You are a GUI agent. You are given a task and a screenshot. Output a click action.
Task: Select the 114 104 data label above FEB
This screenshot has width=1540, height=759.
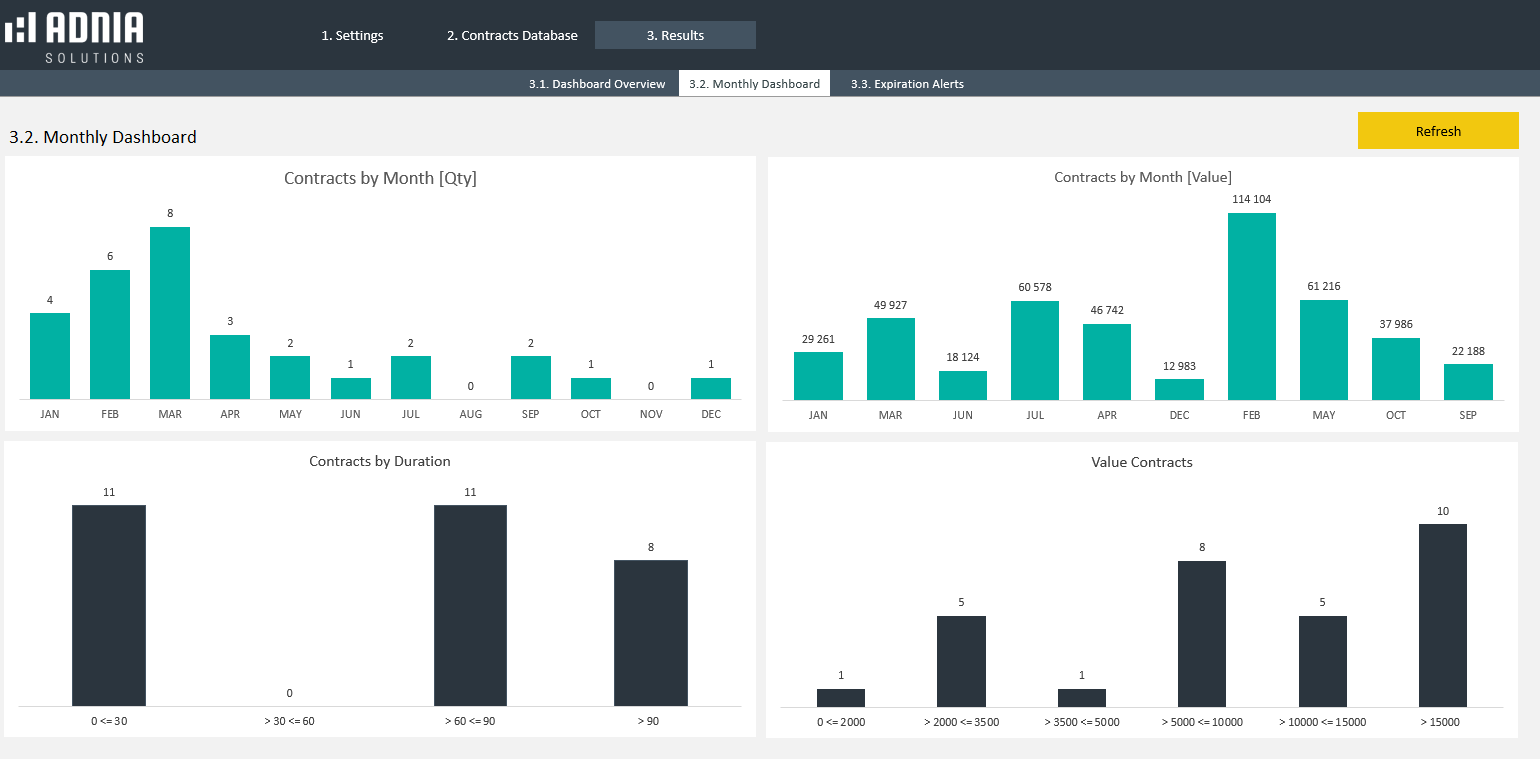pyautogui.click(x=1251, y=199)
